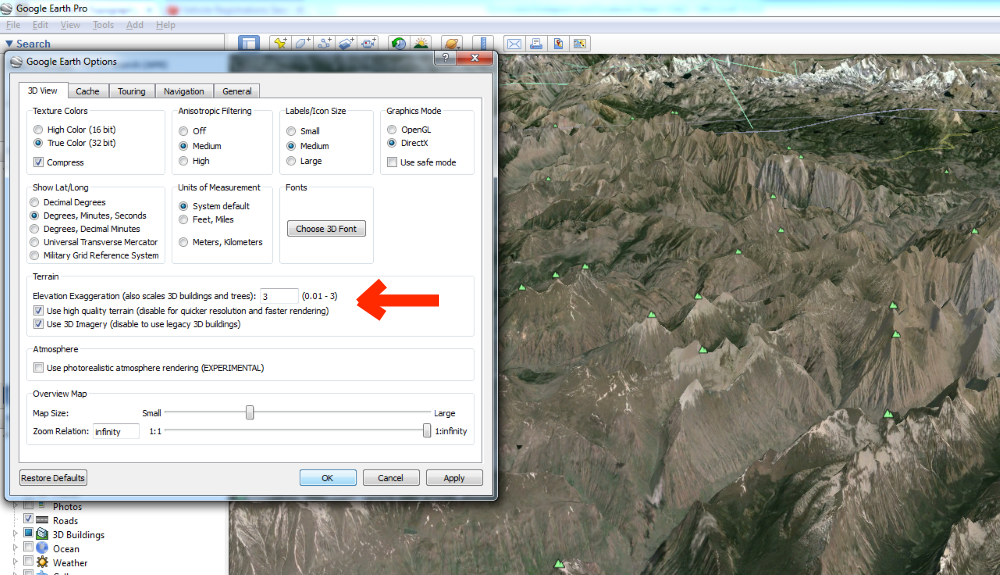Check the Ocean layer checkbox
Image resolution: width=1000 pixels, height=575 pixels.
28,547
